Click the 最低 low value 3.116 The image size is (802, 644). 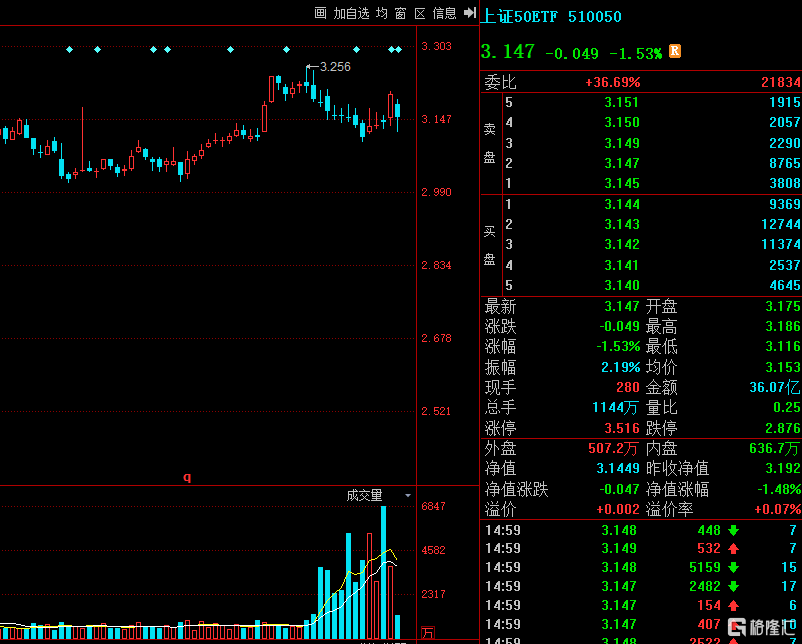(783, 346)
